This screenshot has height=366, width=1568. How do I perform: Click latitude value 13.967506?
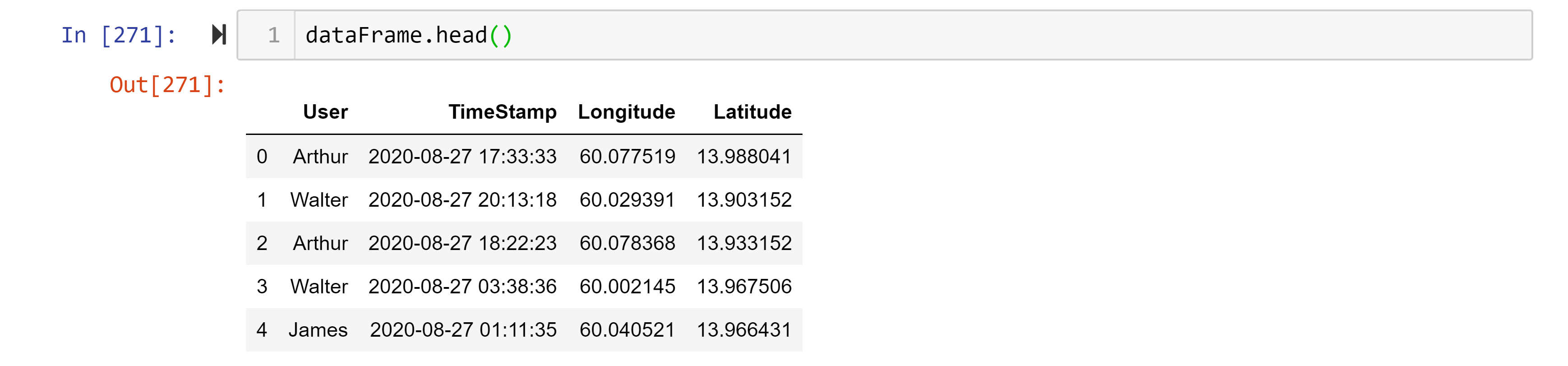pos(744,286)
